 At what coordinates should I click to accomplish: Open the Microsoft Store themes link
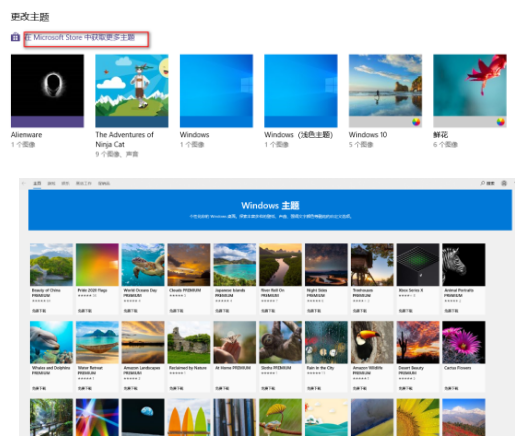pos(80,37)
